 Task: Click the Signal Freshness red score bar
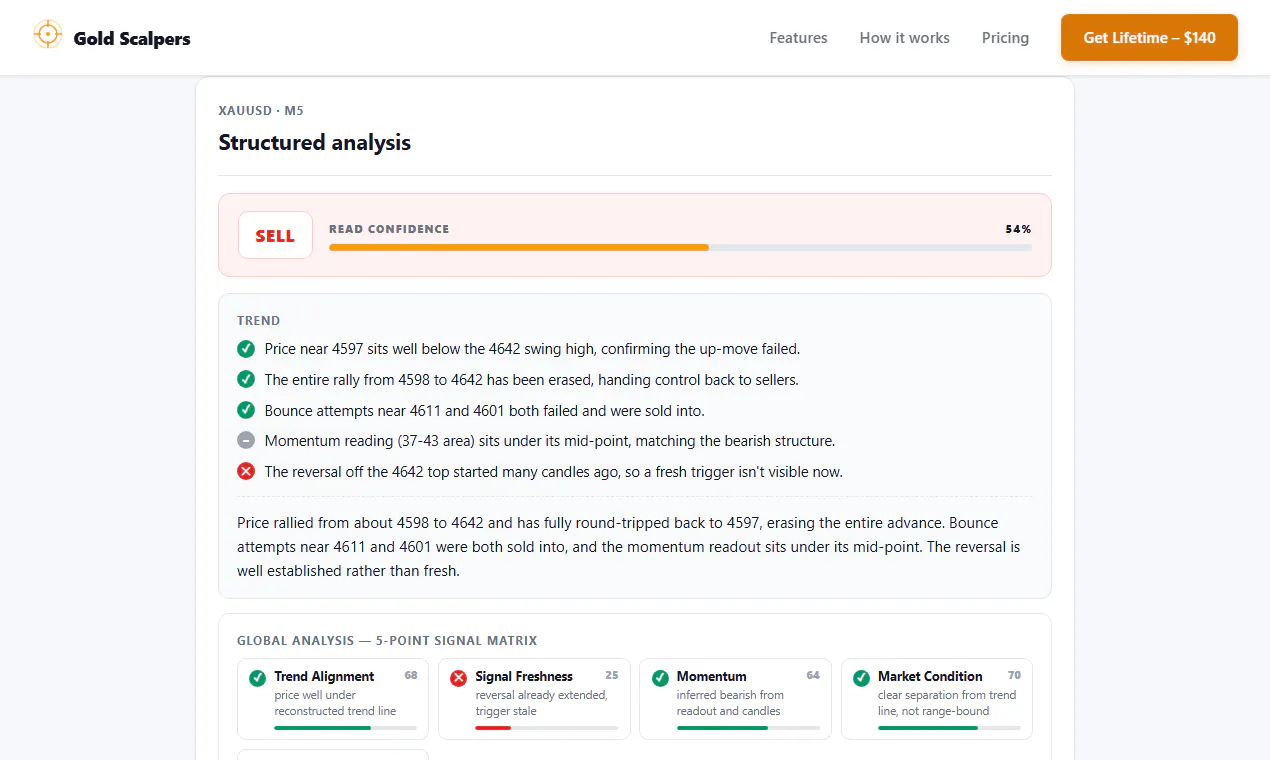tap(546, 728)
